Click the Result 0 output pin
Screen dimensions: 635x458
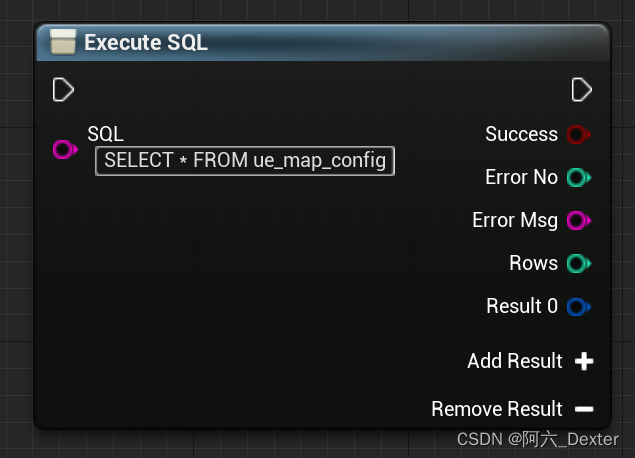point(578,306)
